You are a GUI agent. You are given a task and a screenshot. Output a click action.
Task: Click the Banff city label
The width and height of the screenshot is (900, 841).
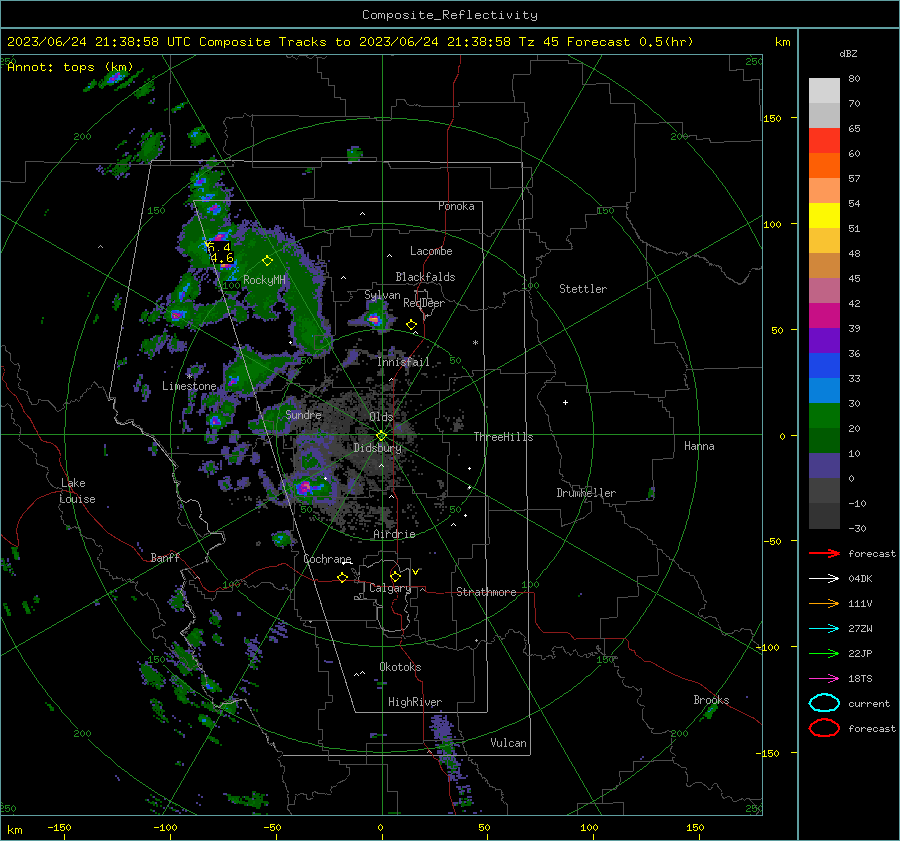[x=165, y=557]
